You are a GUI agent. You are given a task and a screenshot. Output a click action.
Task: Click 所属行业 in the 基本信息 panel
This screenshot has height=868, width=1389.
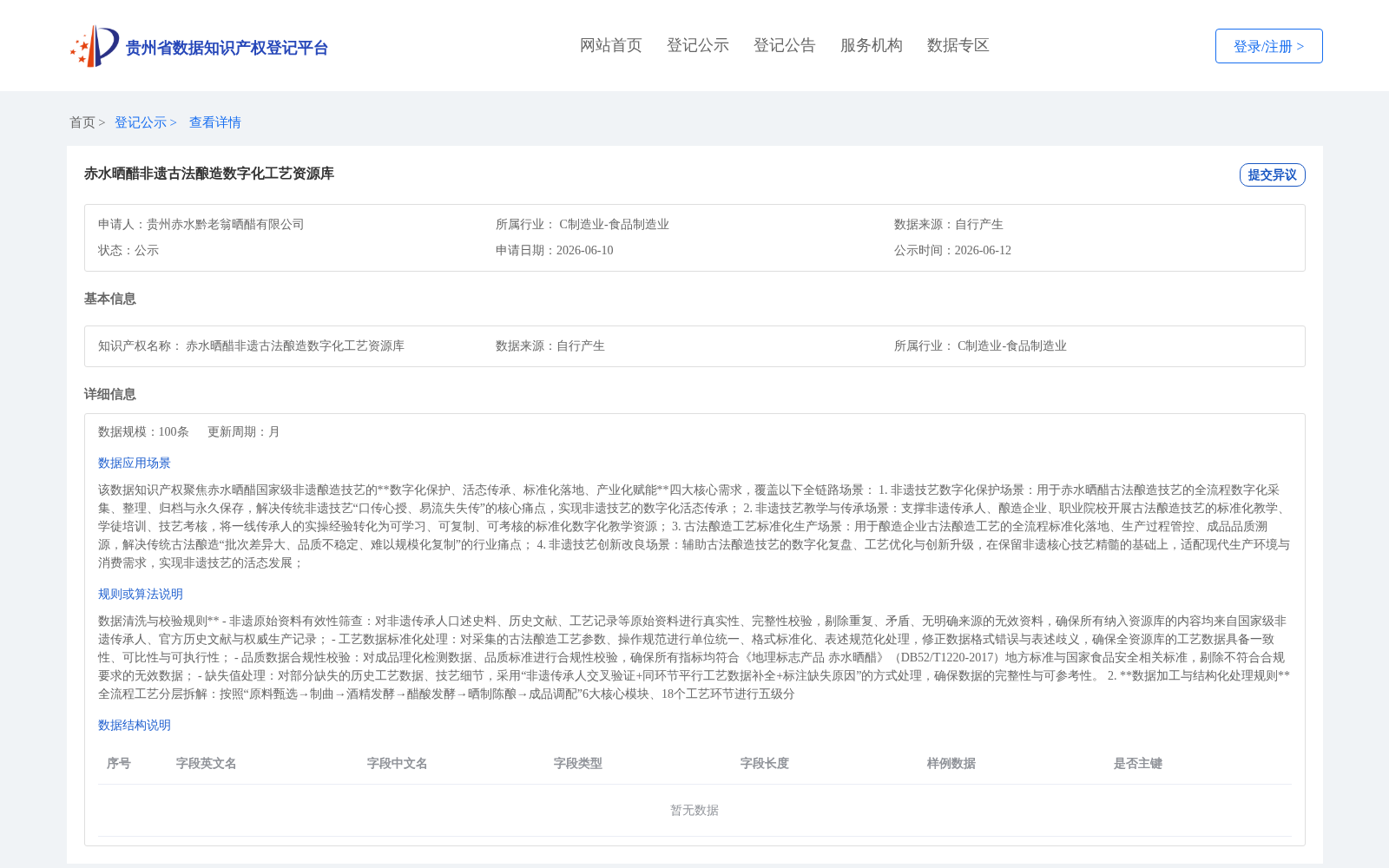tap(980, 345)
